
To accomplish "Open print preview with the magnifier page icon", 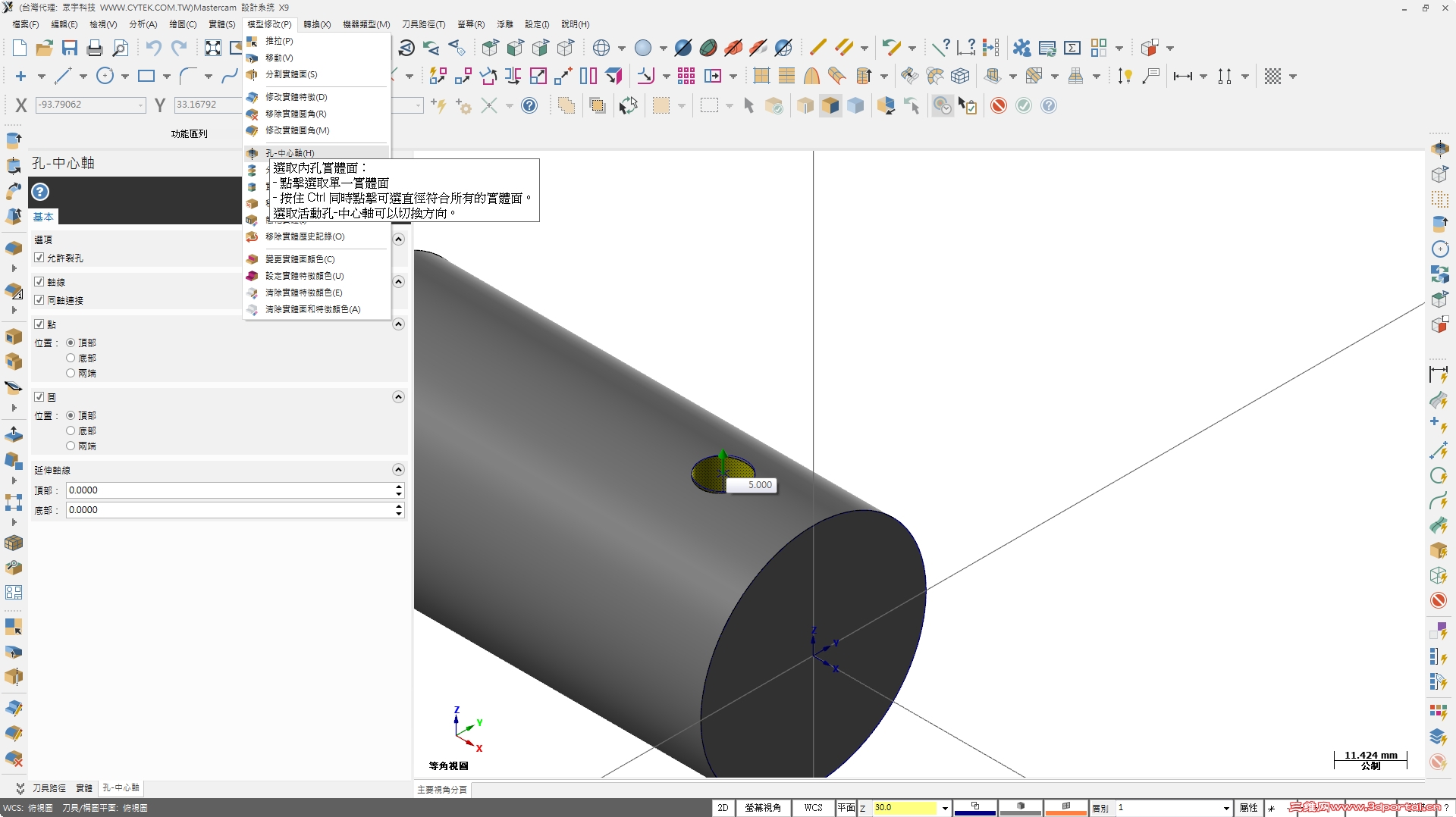I will point(120,49).
